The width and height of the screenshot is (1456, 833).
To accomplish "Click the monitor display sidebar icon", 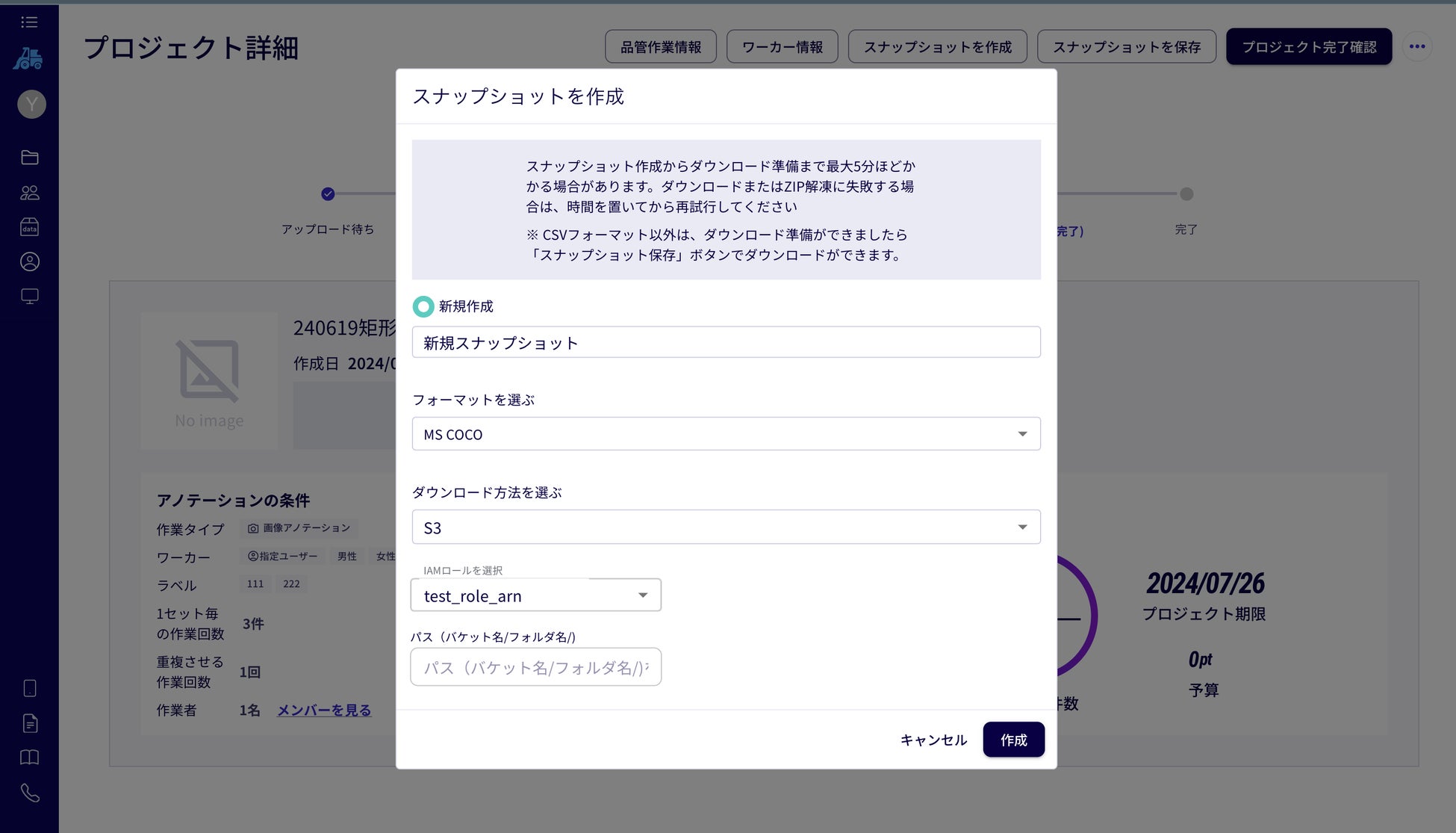I will click(30, 297).
